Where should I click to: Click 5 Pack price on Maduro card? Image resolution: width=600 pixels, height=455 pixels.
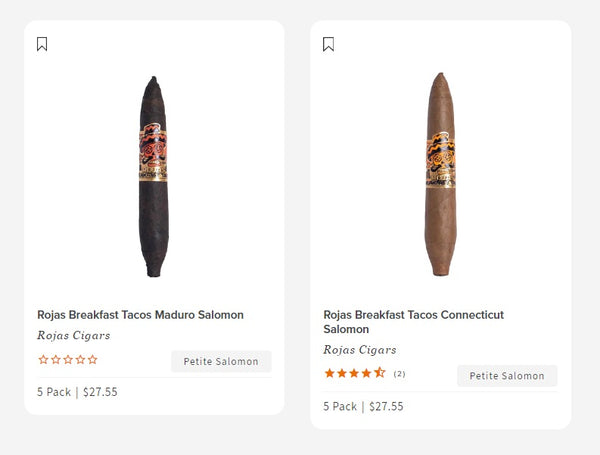pos(78,392)
